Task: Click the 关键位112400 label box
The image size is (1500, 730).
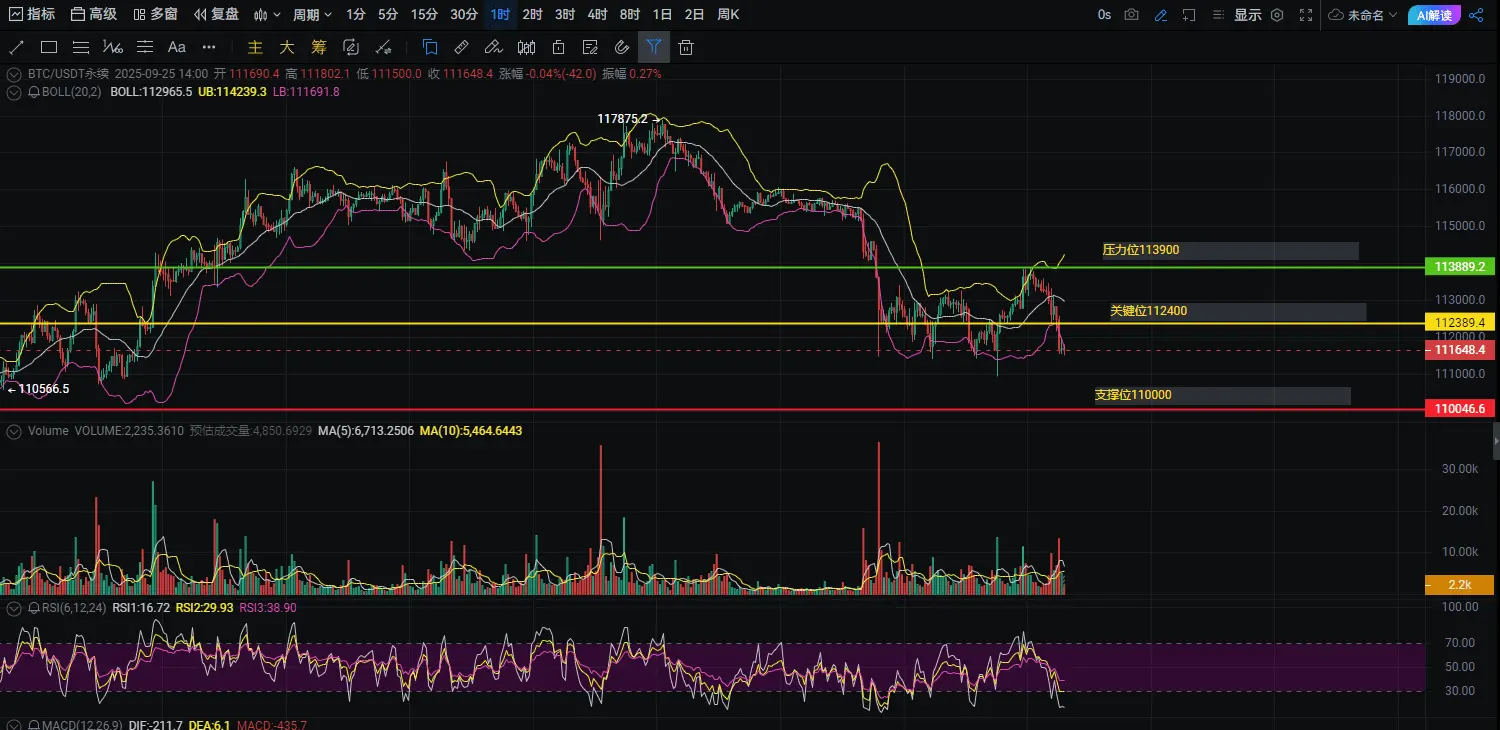Action: coord(1237,312)
